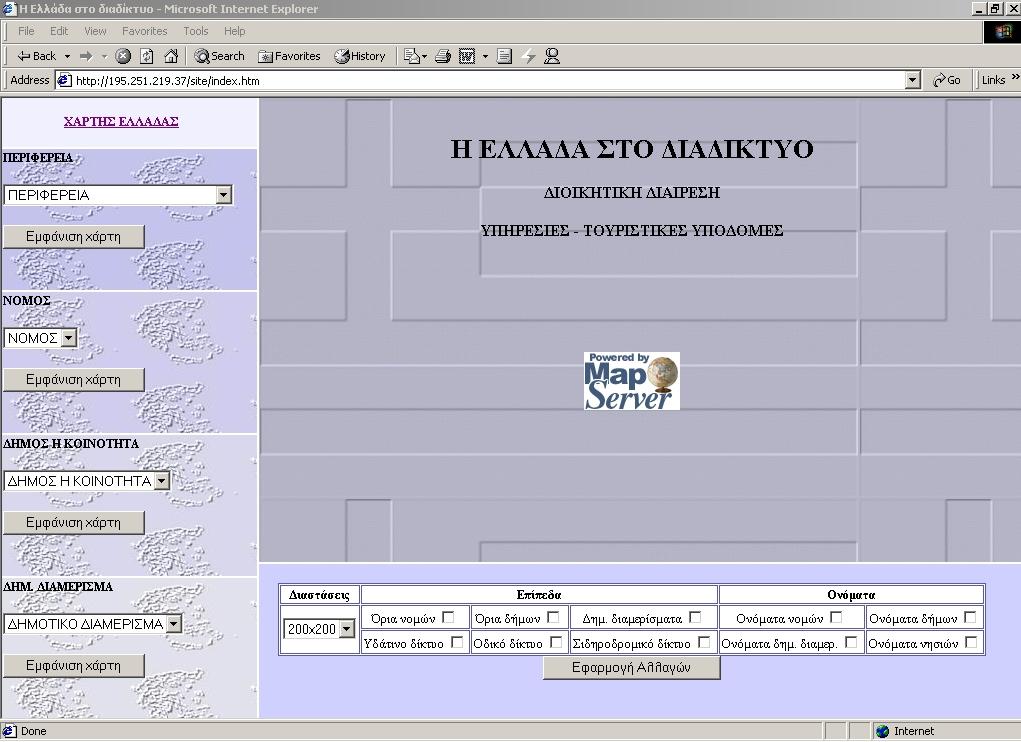Open the ΧΑΡΤΗΣ ΕΛΛΑΔΑΣ link
Viewport: 1021px width, 742px height.
pos(121,122)
